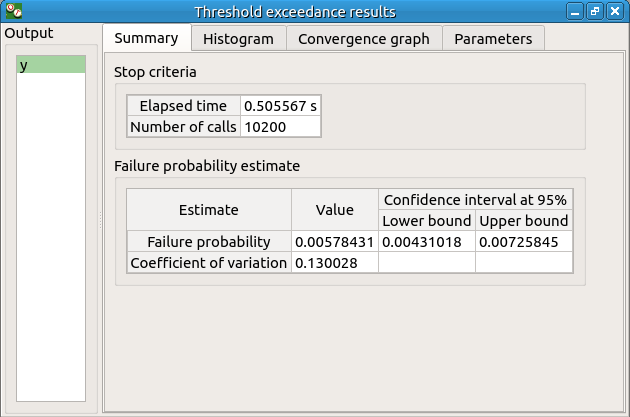Image resolution: width=630 pixels, height=417 pixels.
Task: Select the Summary tab
Action: tap(146, 39)
